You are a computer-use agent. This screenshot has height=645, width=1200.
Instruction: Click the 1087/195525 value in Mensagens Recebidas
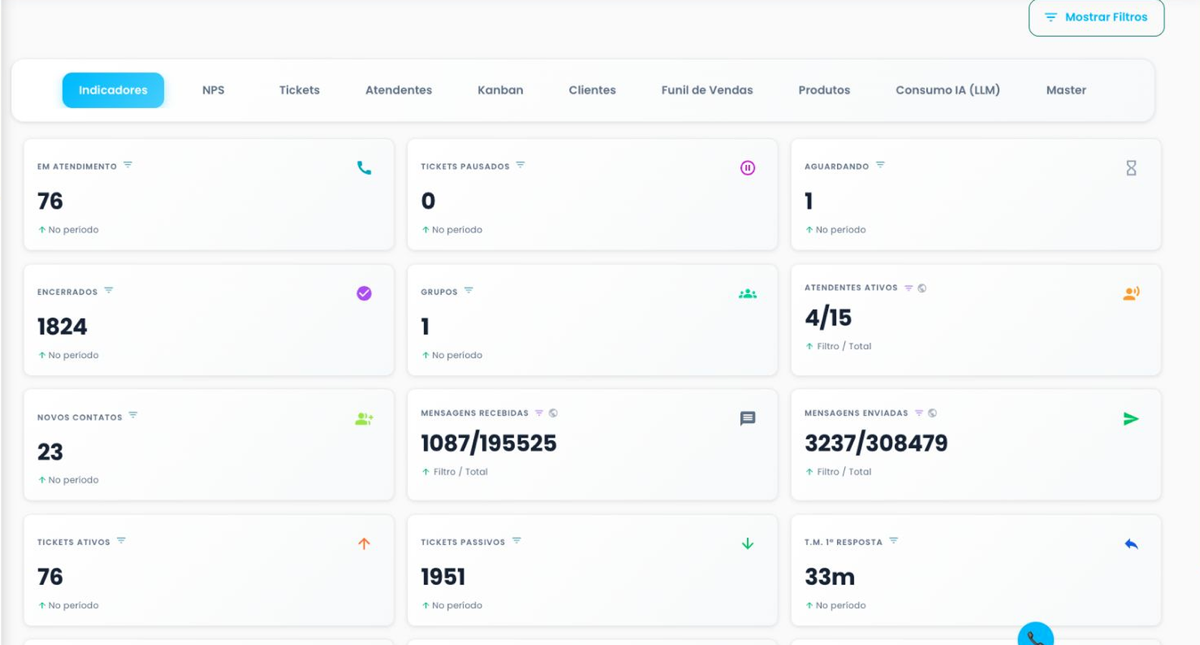tap(489, 443)
